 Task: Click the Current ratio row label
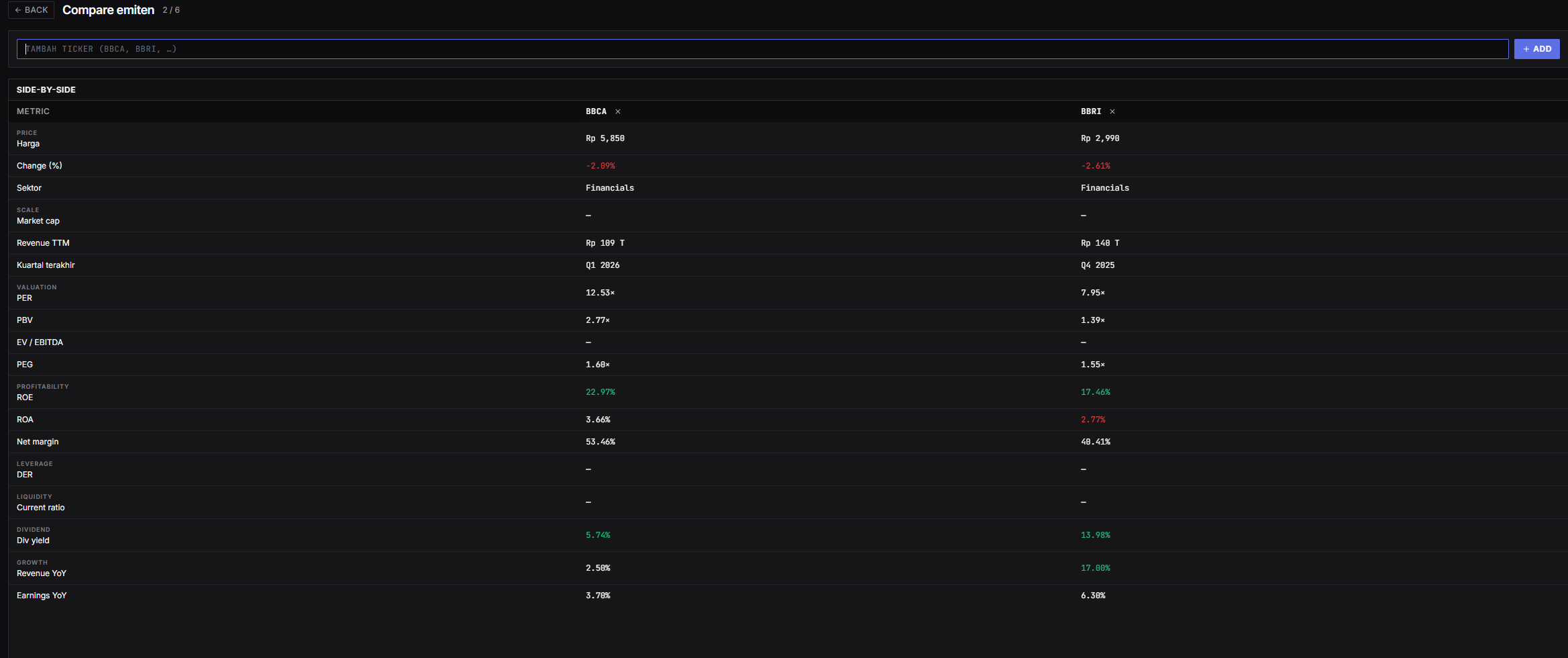point(41,508)
